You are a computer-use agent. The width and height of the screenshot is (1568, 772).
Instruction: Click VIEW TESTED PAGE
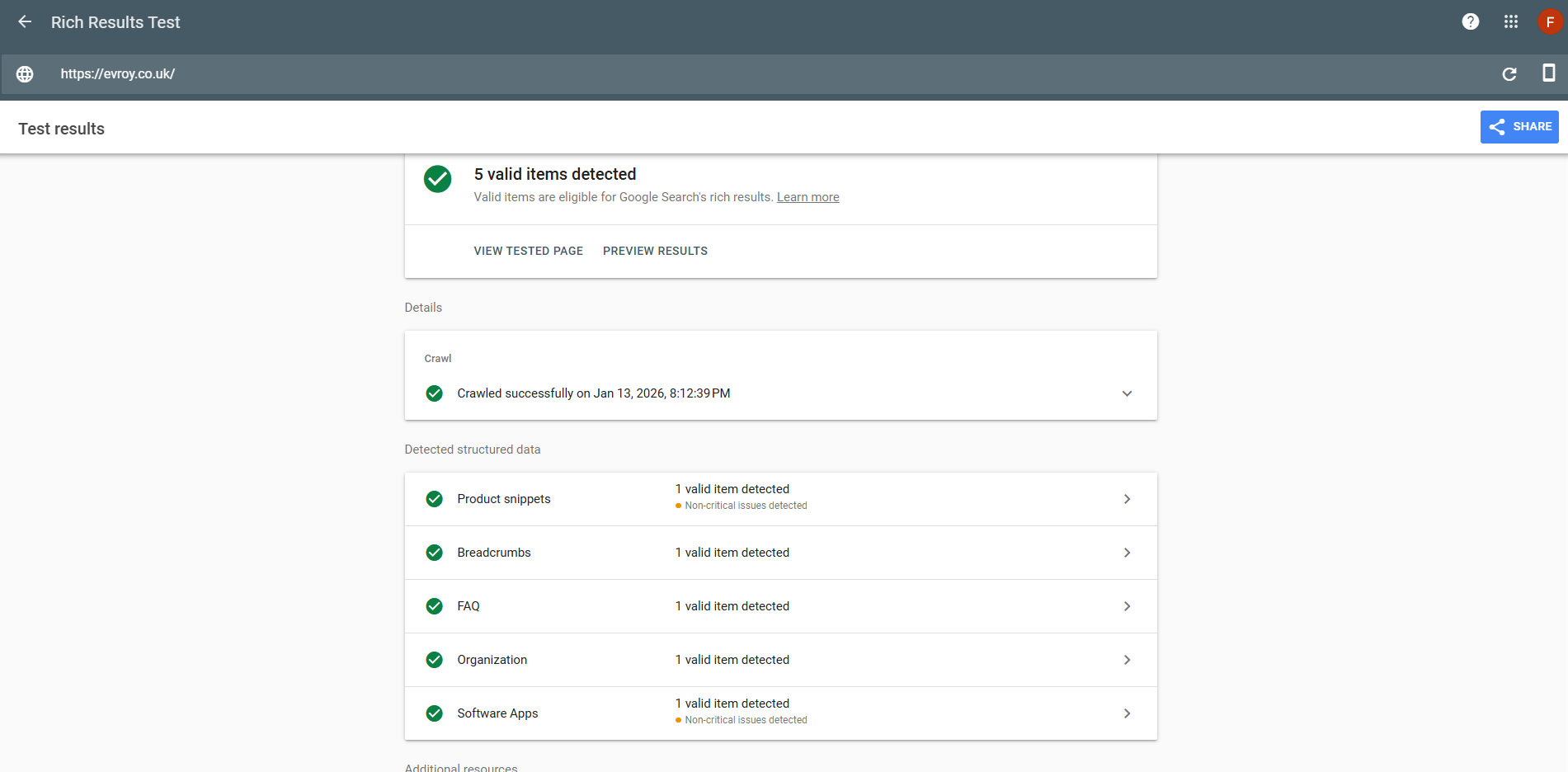click(528, 251)
